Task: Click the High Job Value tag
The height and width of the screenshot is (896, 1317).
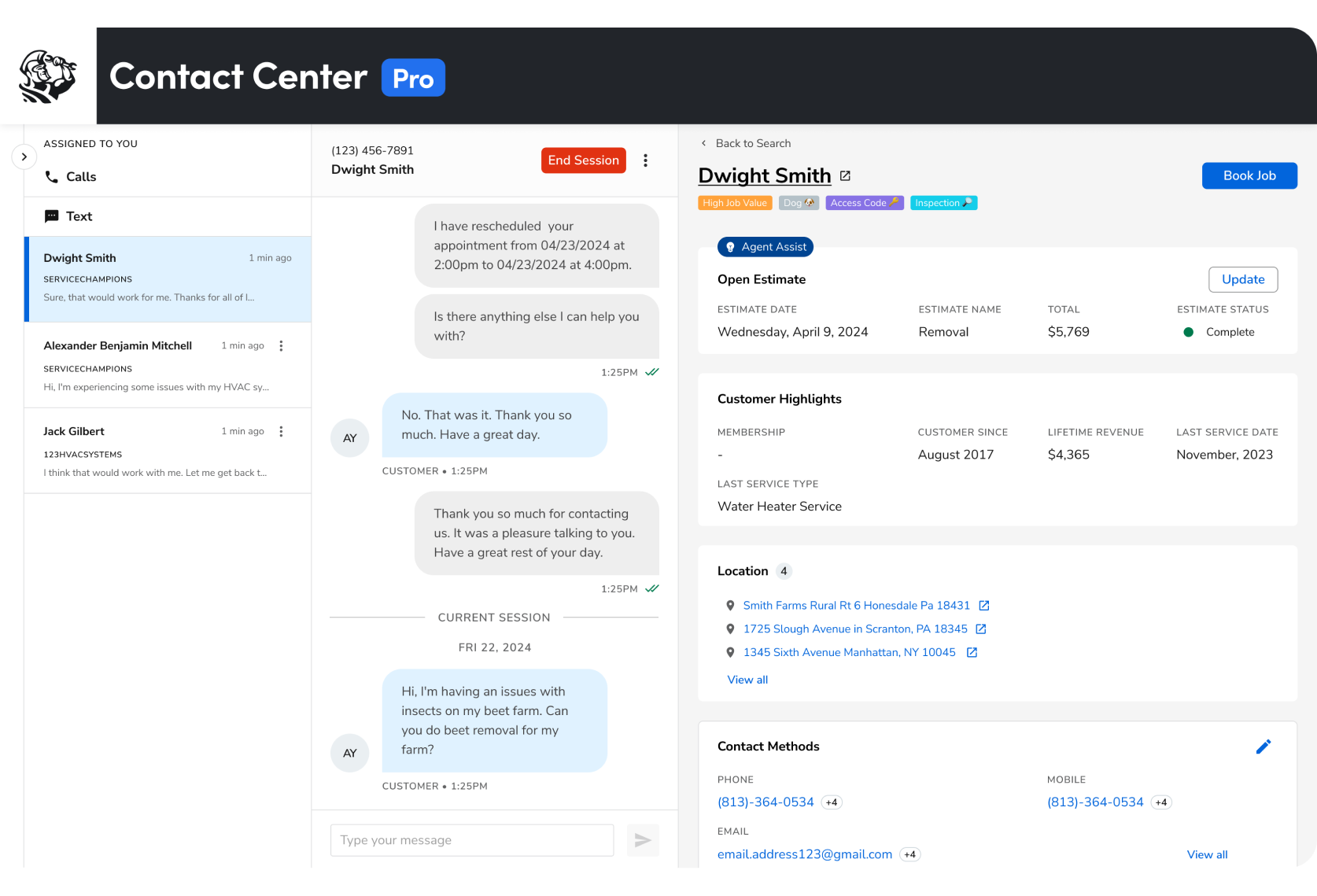Action: 735,203
